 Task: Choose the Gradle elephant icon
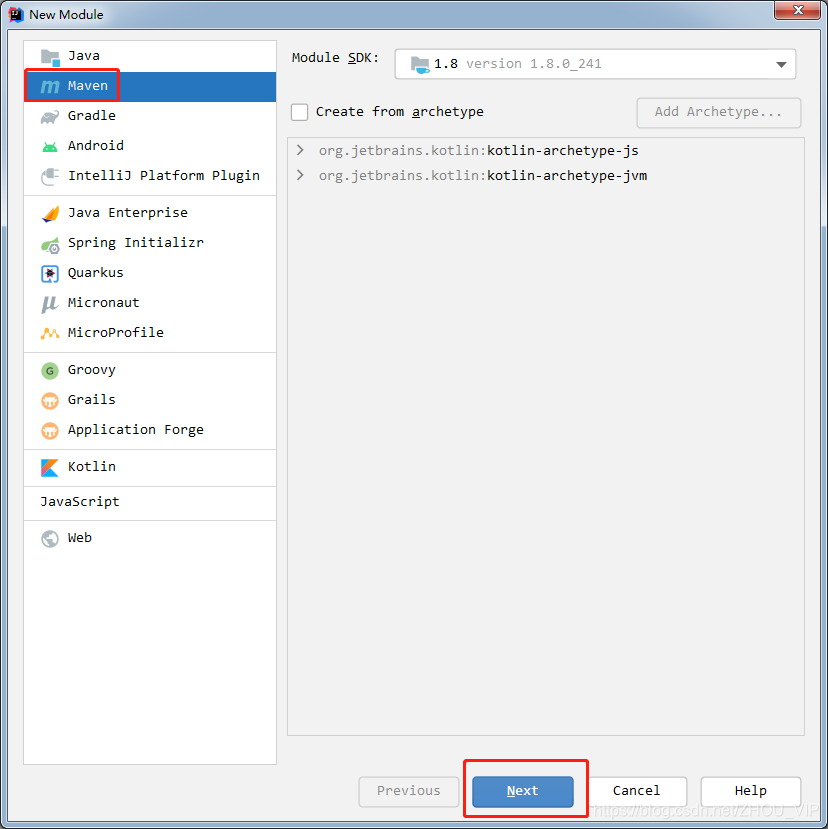(50, 116)
